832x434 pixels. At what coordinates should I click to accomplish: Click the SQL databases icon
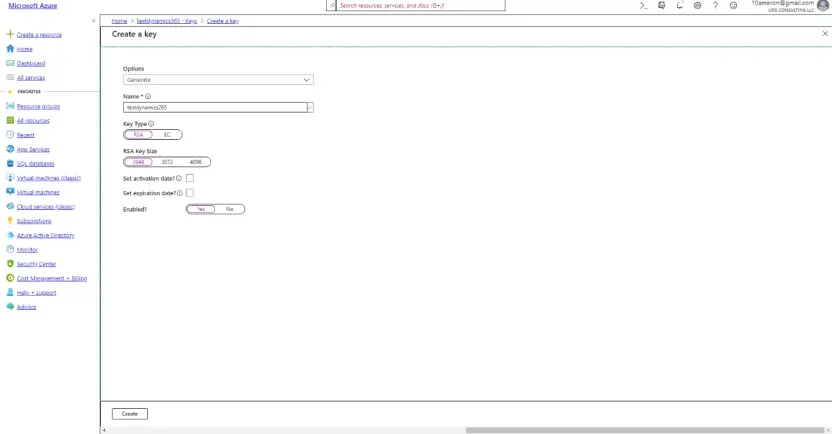coord(10,163)
